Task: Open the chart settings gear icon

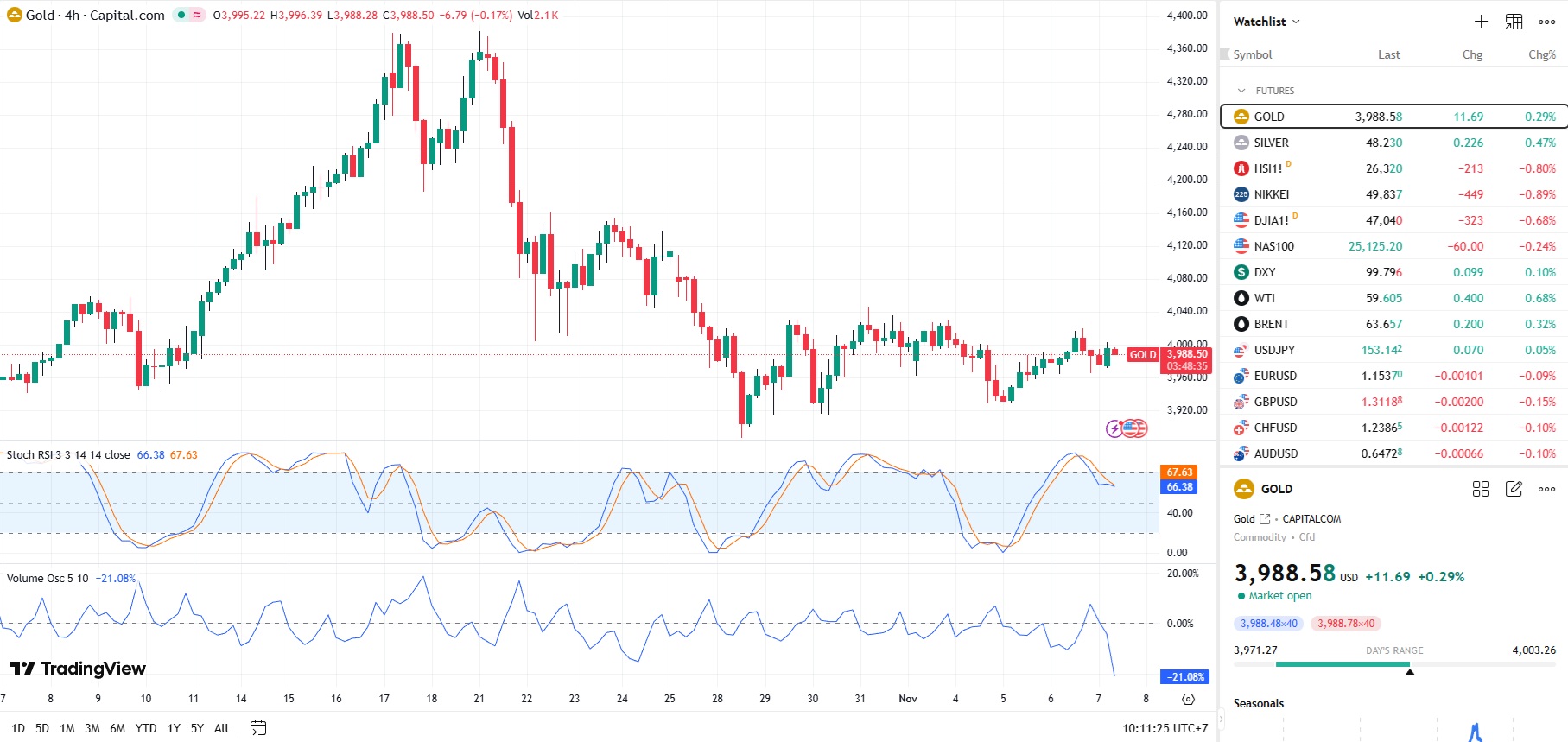Action: click(1188, 699)
